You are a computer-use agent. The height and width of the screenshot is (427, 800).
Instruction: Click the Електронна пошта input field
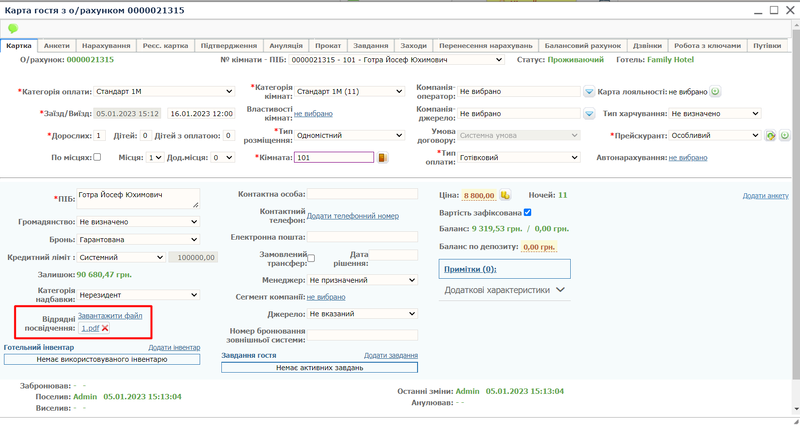[362, 237]
